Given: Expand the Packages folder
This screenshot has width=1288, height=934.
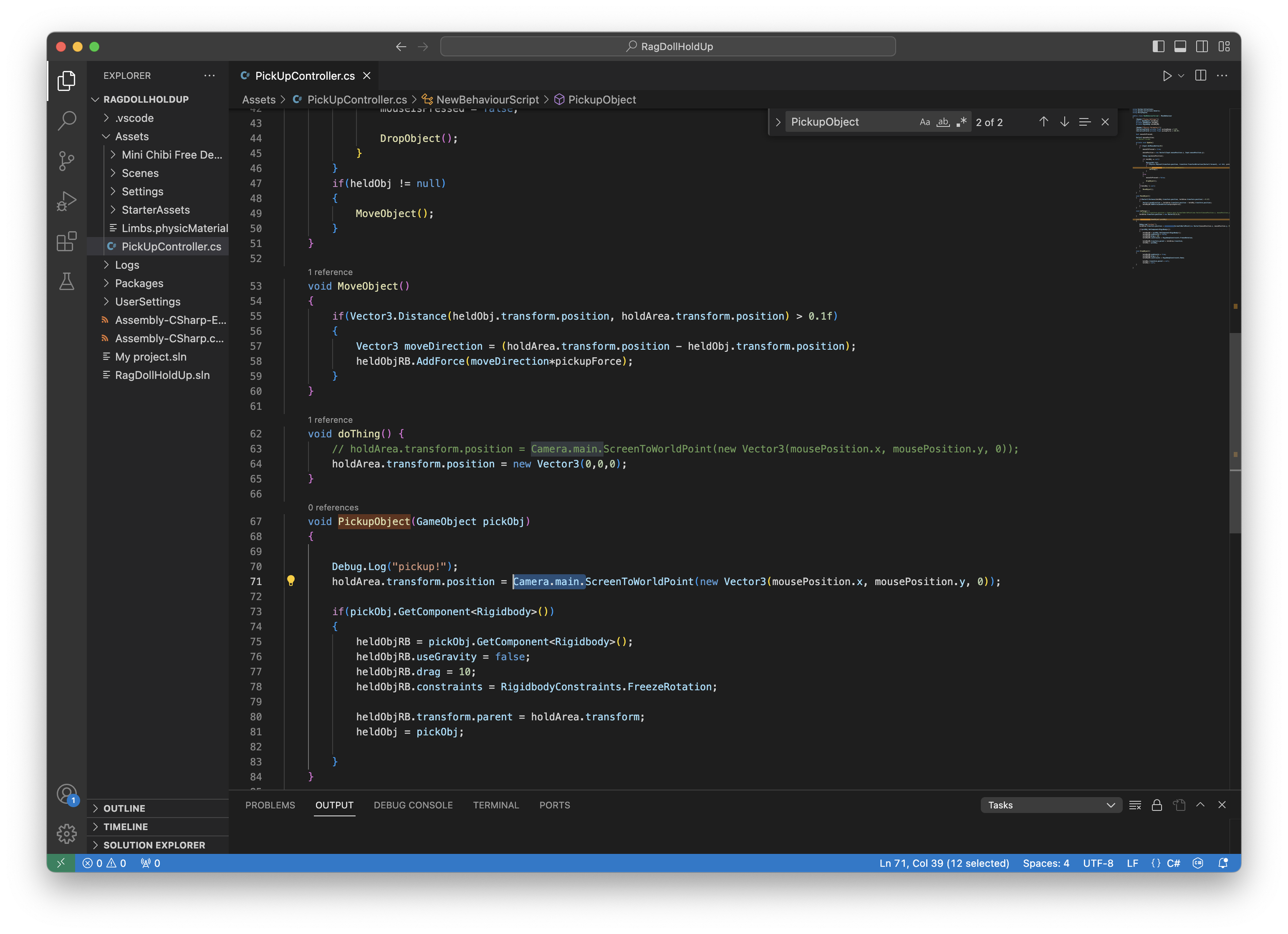Looking at the screenshot, I should click(x=139, y=283).
